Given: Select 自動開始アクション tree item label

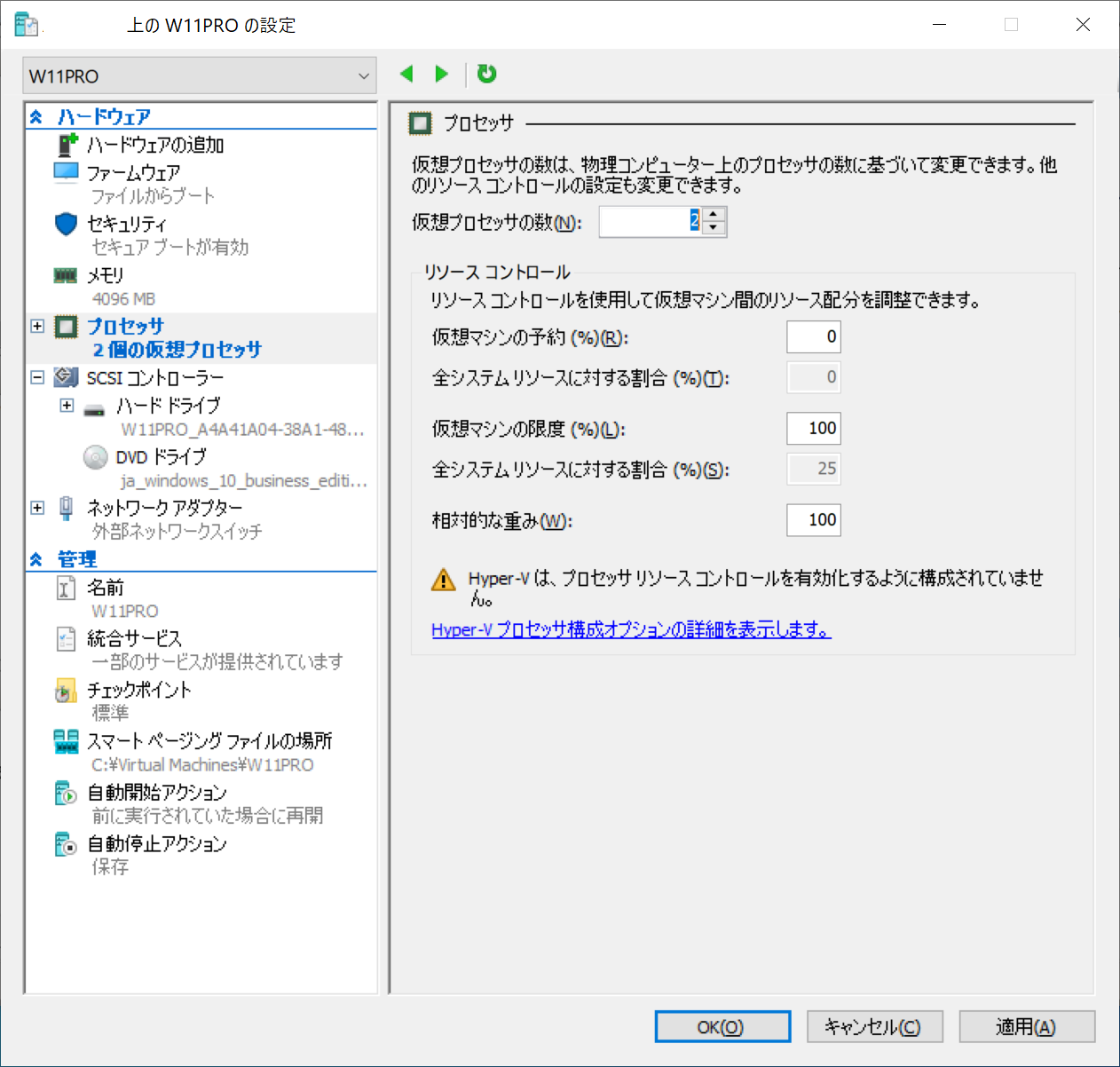Looking at the screenshot, I should (156, 792).
